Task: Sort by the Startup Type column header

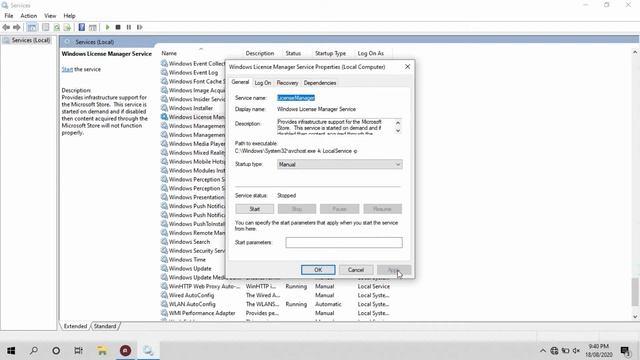Action: coord(330,53)
